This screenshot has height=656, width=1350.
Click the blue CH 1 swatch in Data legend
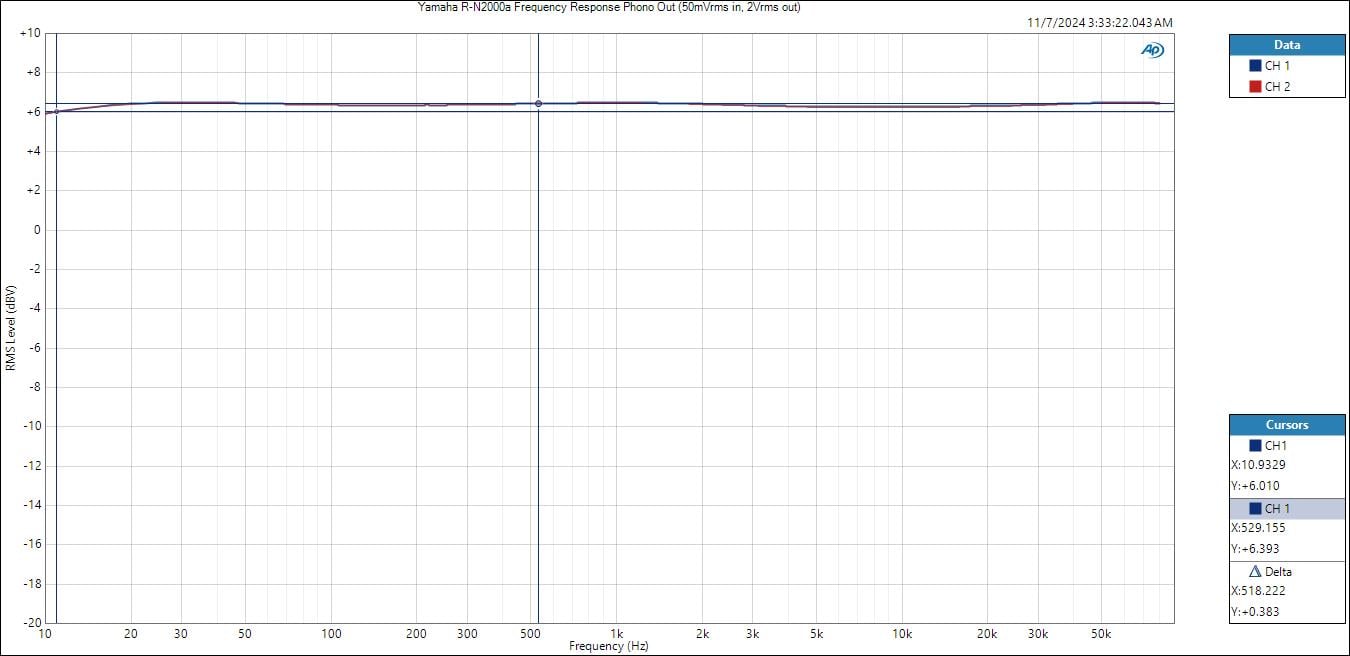[x=1255, y=66]
